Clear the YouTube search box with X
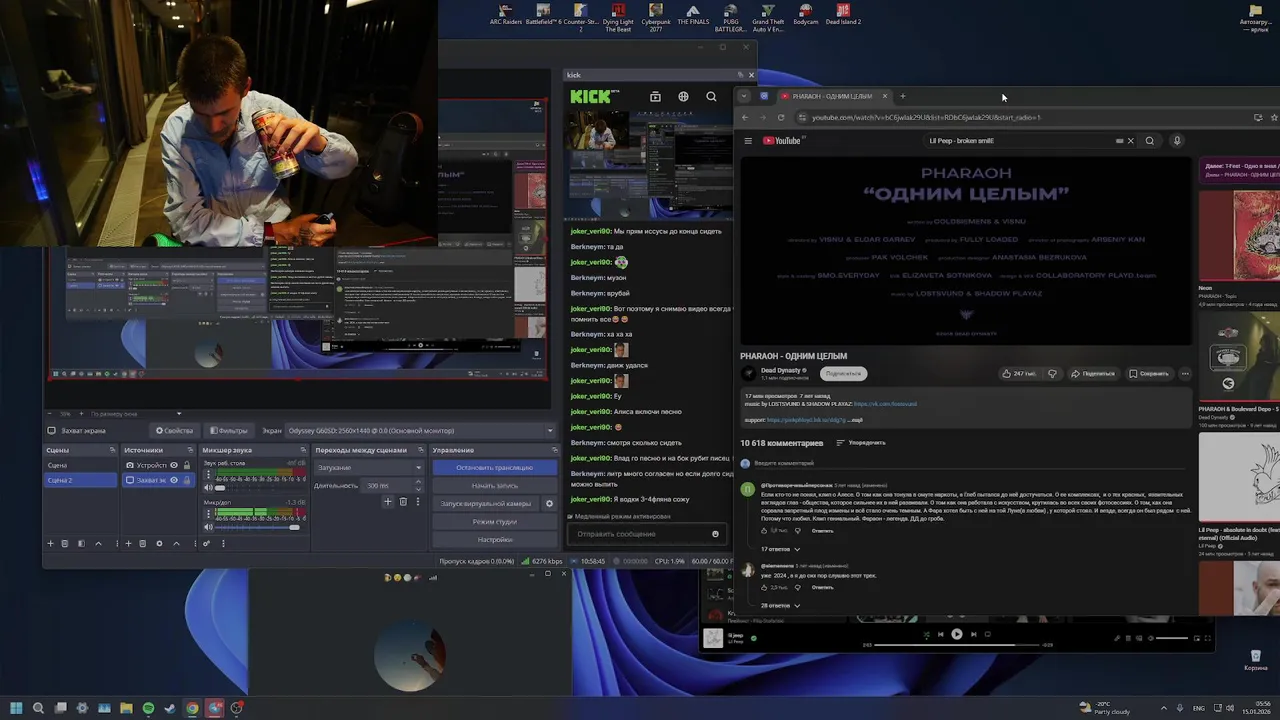The width and height of the screenshot is (1280, 720). tap(1131, 141)
